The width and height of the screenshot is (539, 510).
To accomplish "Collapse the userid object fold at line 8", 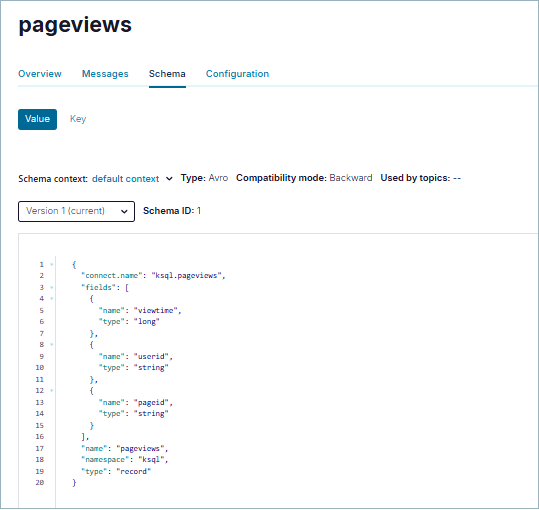I will [x=52, y=345].
